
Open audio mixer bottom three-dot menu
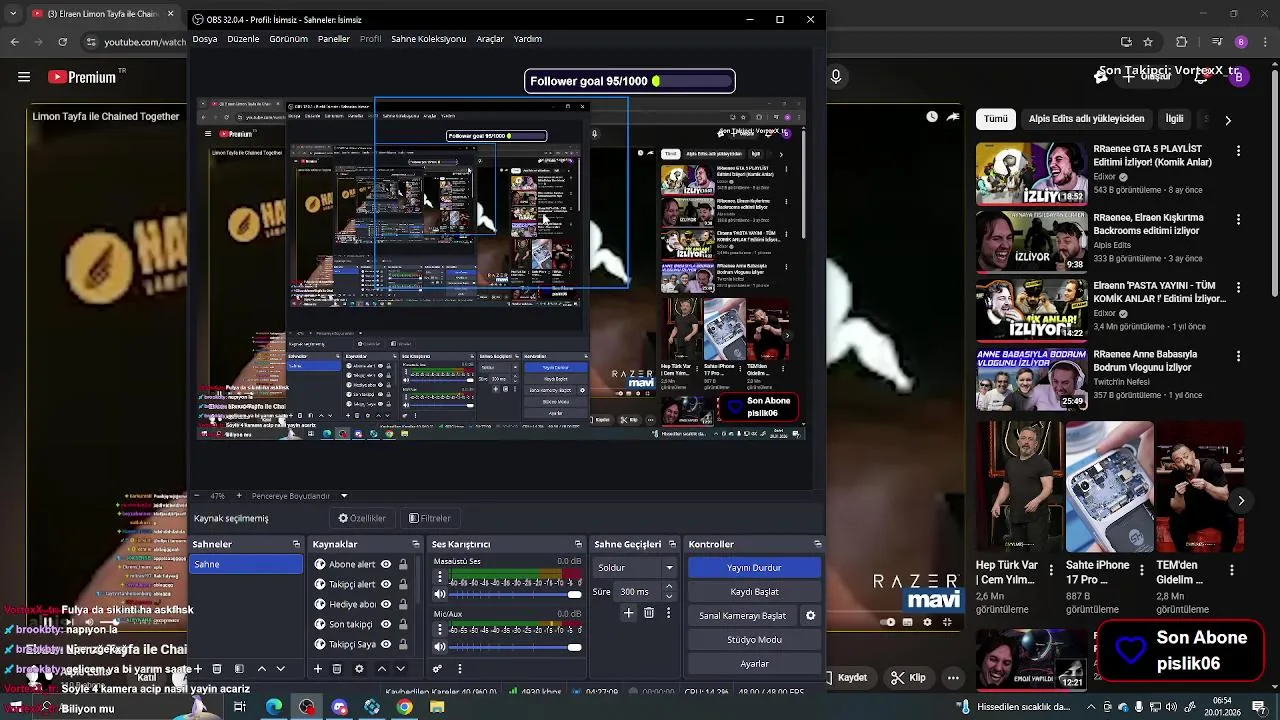[x=460, y=669]
